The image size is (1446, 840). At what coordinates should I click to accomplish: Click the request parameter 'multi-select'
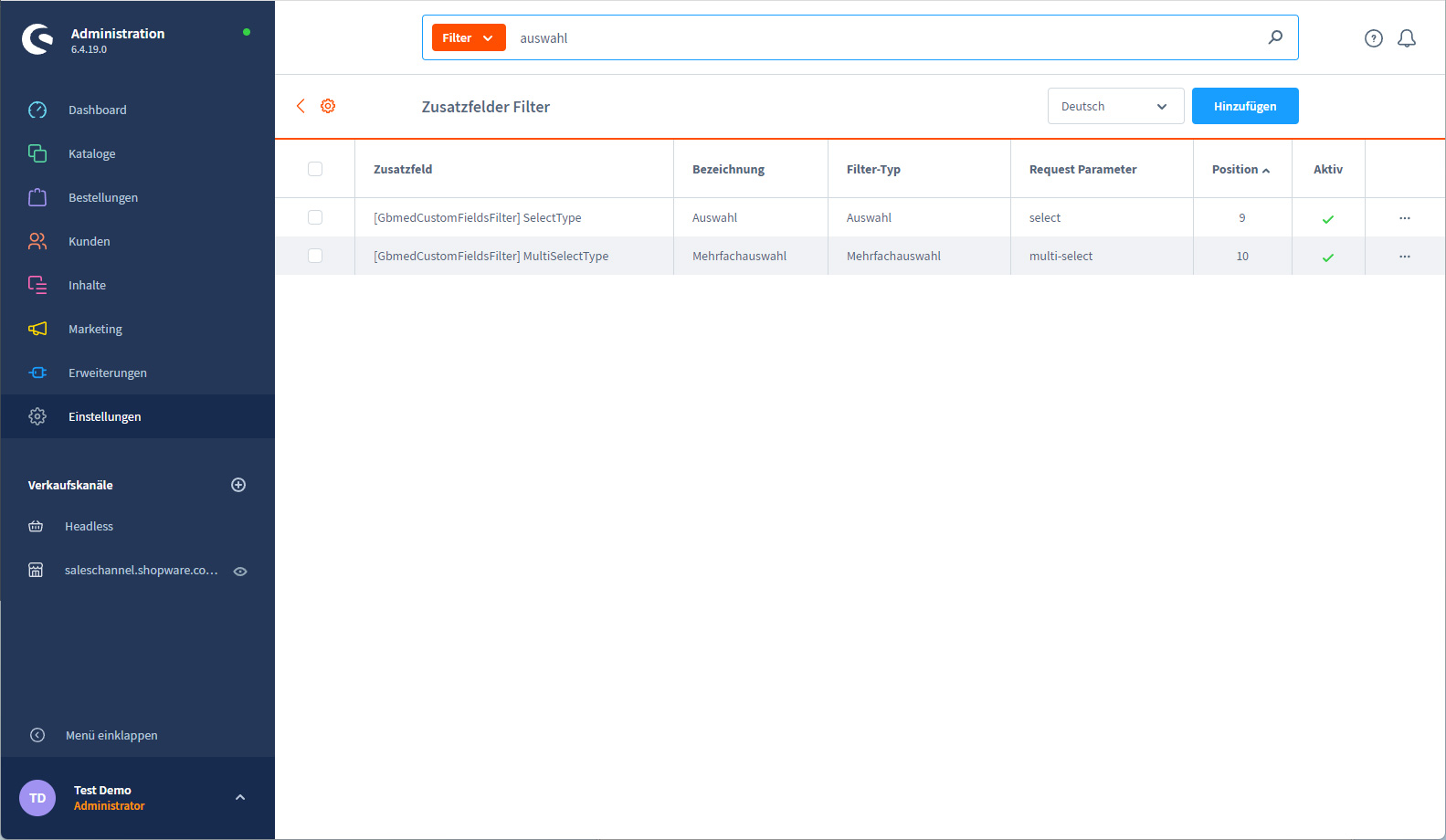(1061, 256)
